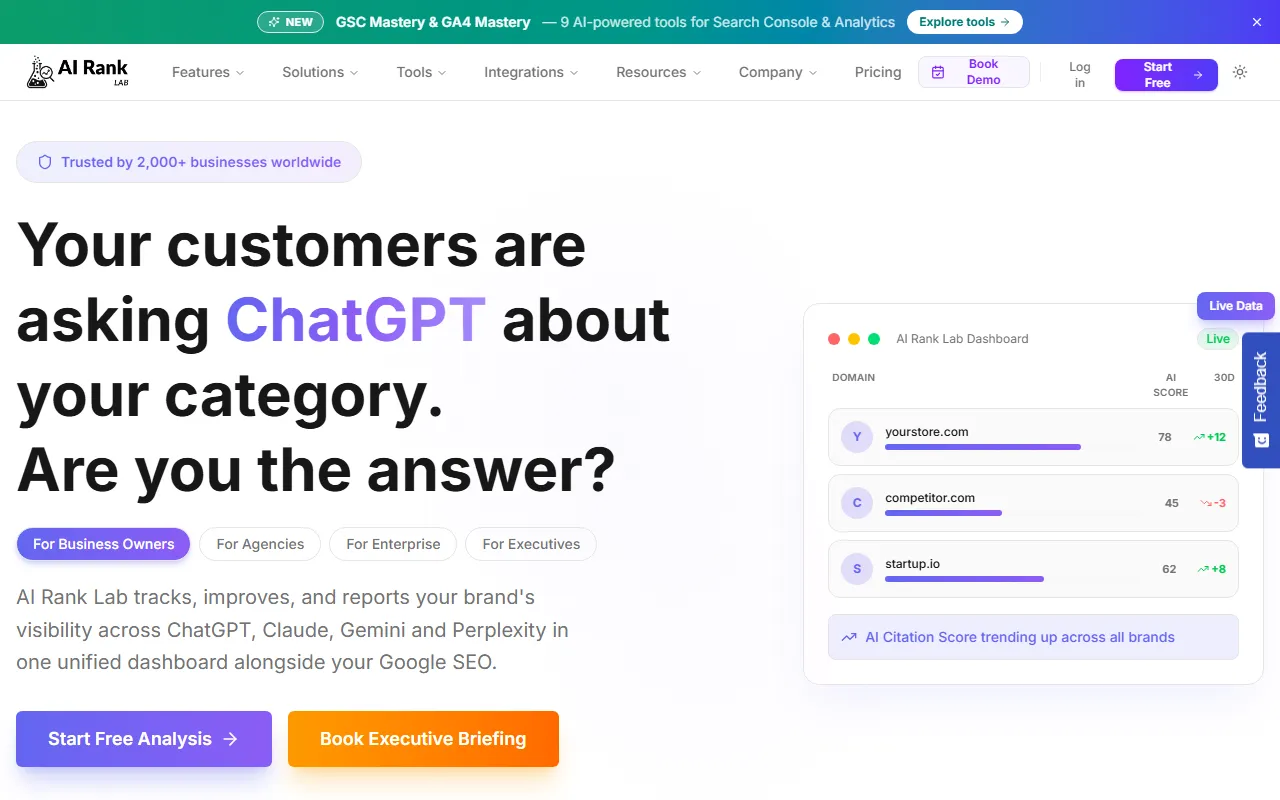
Task: Click the Explore tools button
Action: [964, 22]
